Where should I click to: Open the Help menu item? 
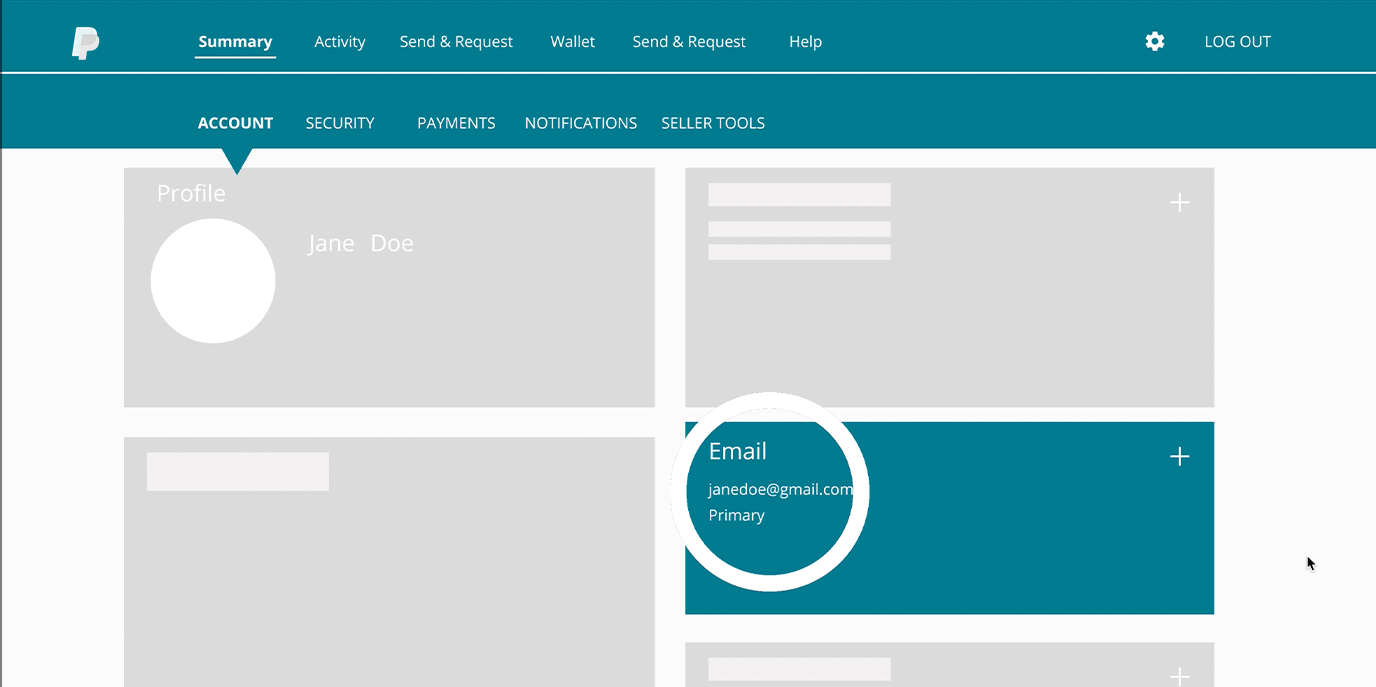point(805,42)
